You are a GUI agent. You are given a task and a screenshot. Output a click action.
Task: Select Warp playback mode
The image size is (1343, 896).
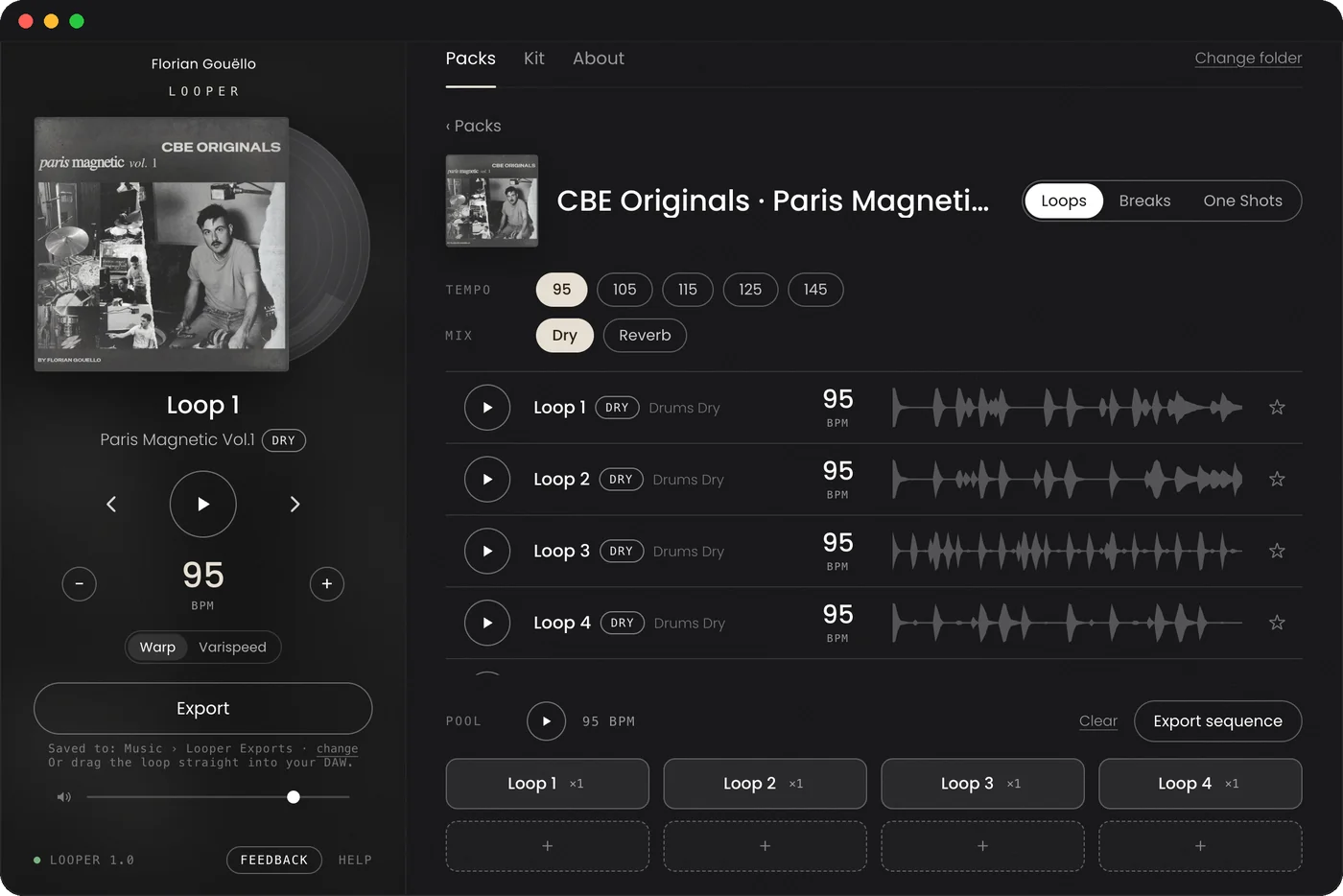pos(157,648)
